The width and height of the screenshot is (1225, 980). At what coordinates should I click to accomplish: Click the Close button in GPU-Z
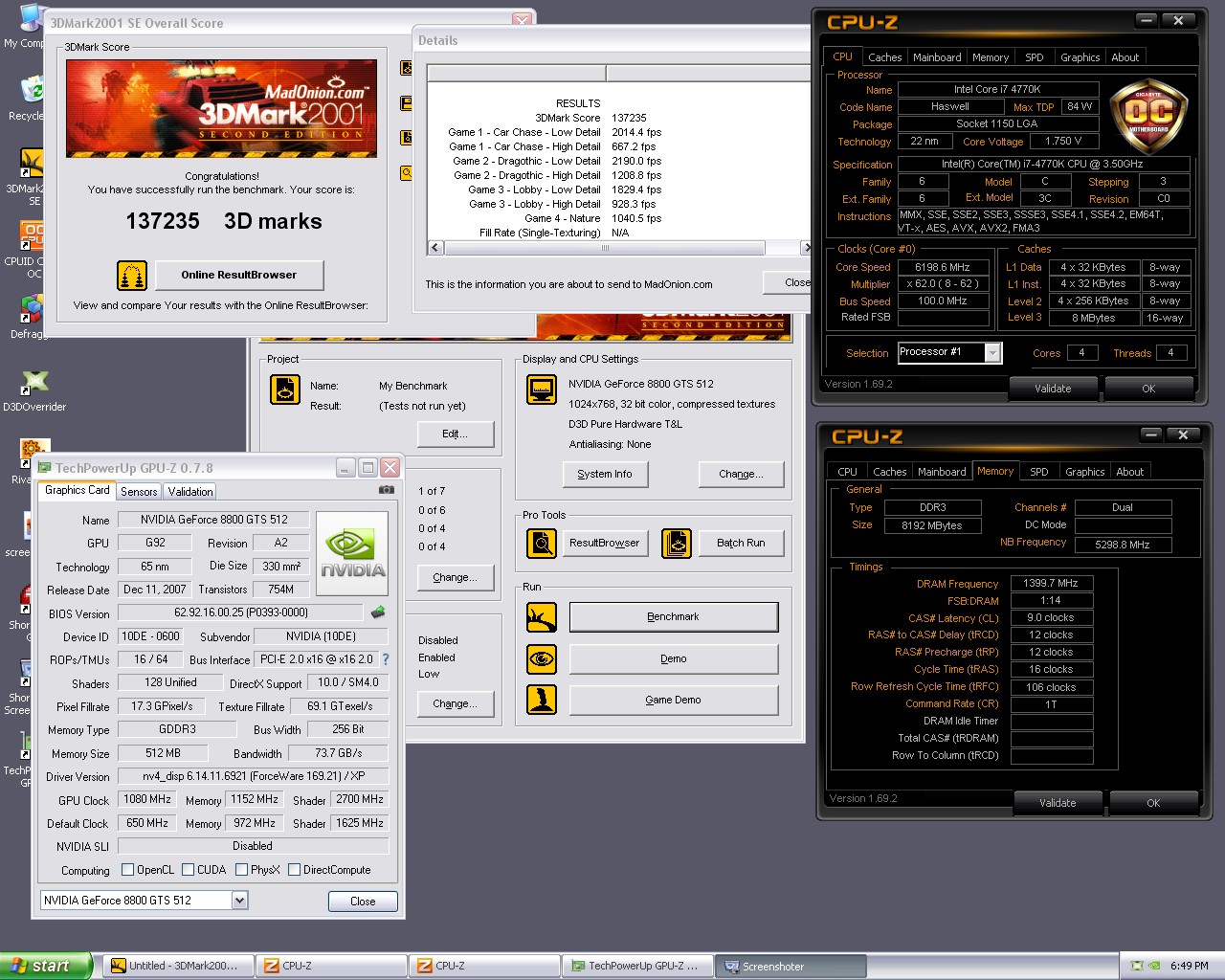pyautogui.click(x=363, y=902)
